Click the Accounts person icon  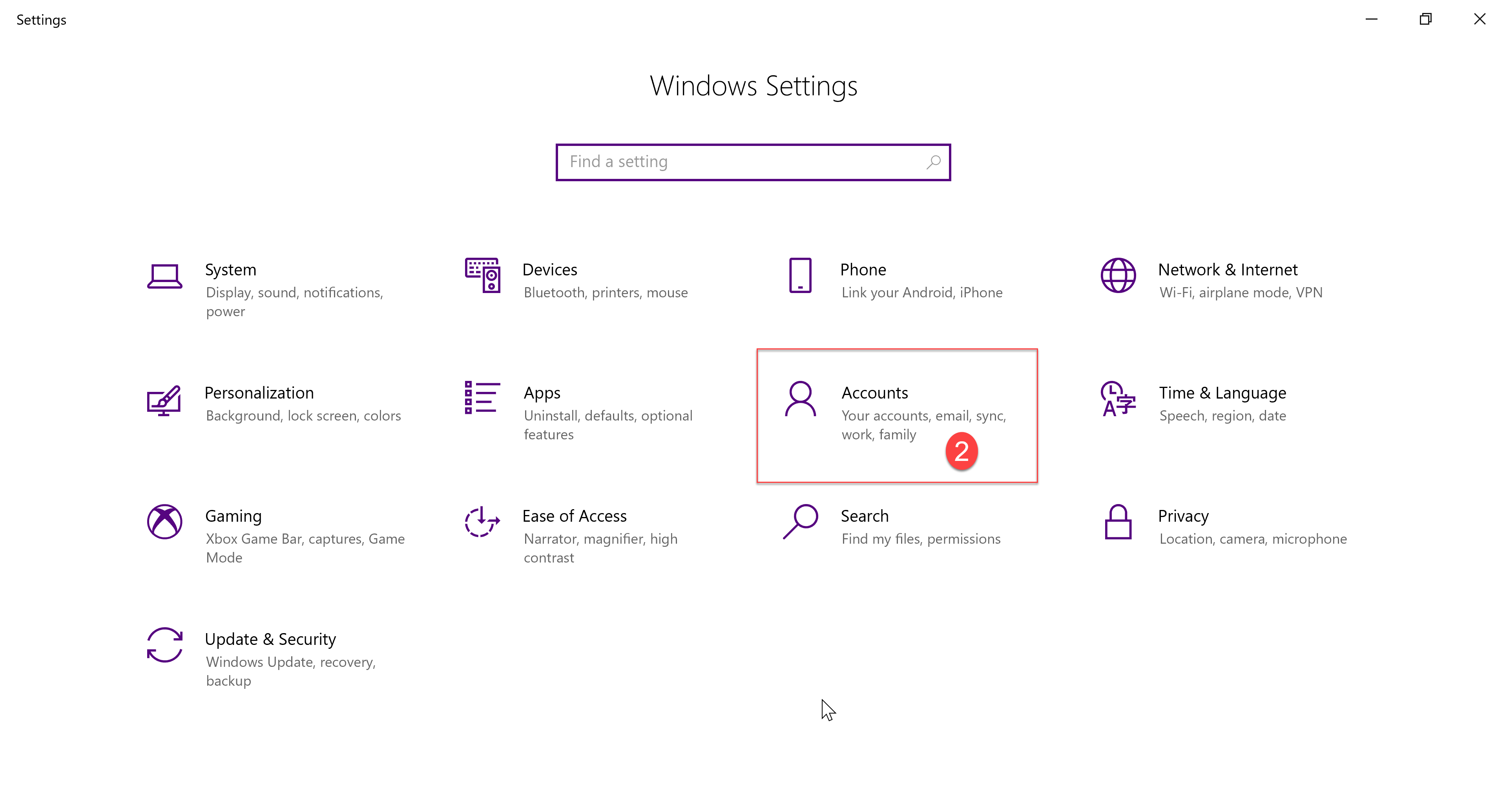click(x=800, y=399)
